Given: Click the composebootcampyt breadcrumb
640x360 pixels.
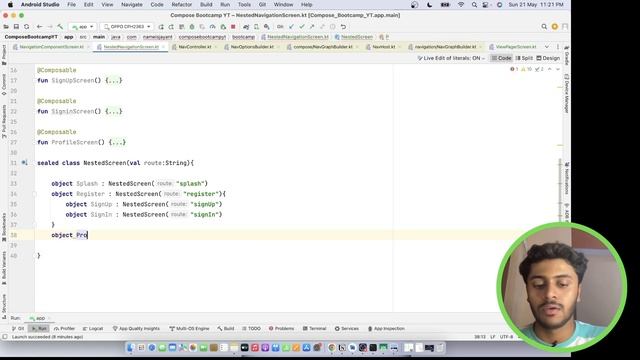Looking at the screenshot, I should pyautogui.click(x=202, y=37).
